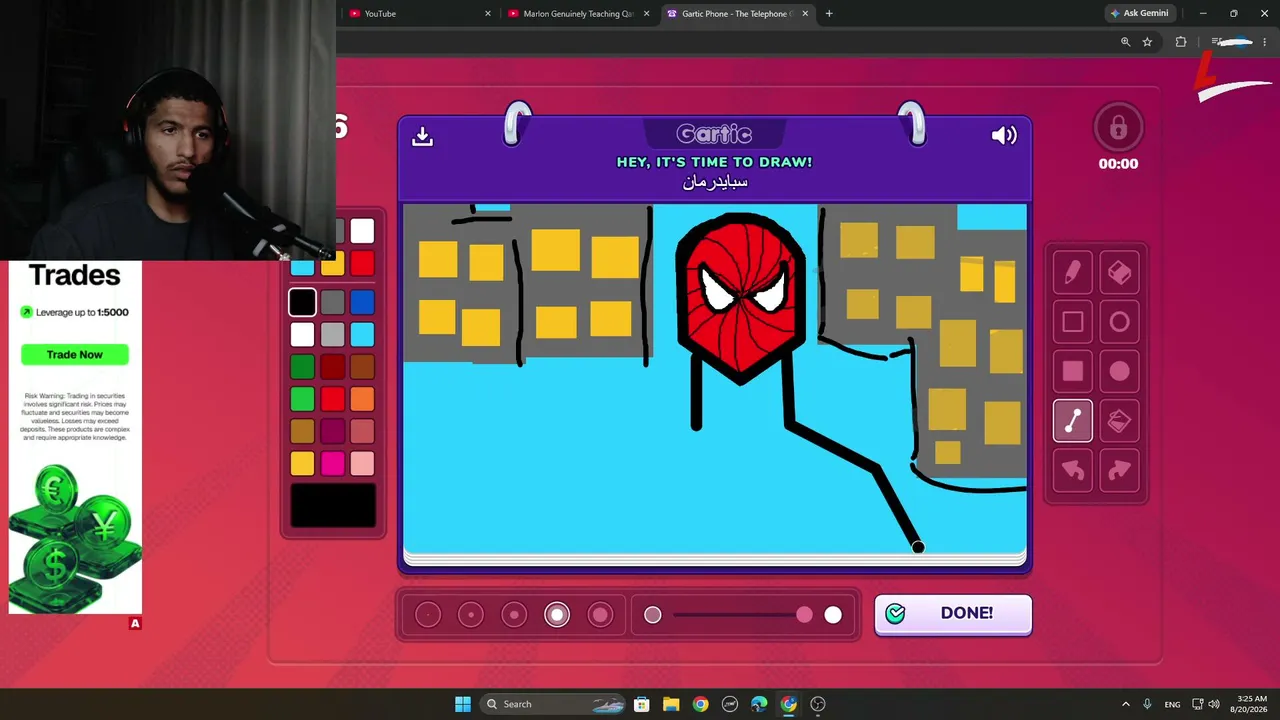Select the largest brush size
The image size is (1280, 720).
(600, 615)
